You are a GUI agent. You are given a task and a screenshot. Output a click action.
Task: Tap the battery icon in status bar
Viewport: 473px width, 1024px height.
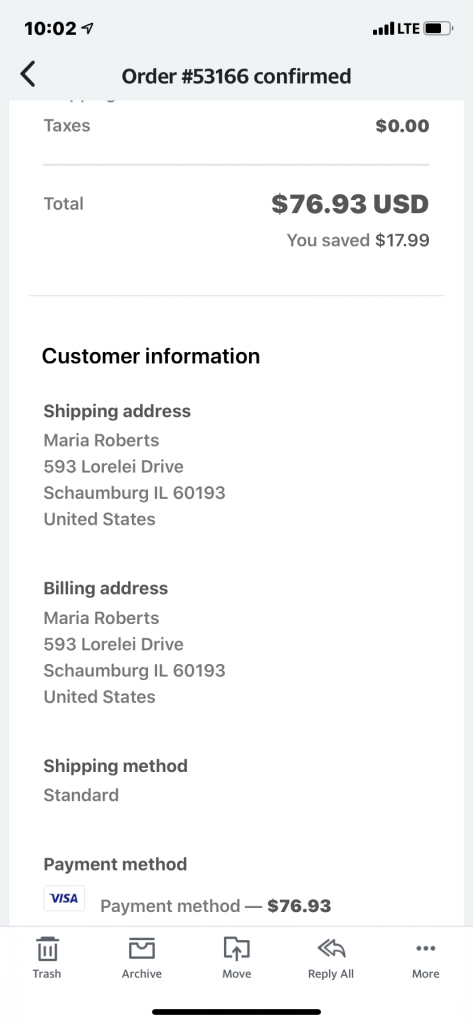point(438,29)
